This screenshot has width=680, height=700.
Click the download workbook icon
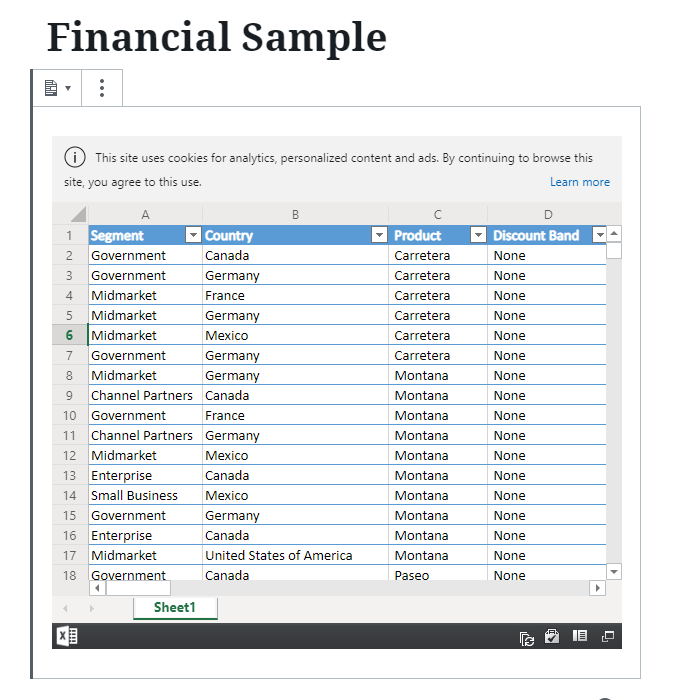click(x=552, y=636)
